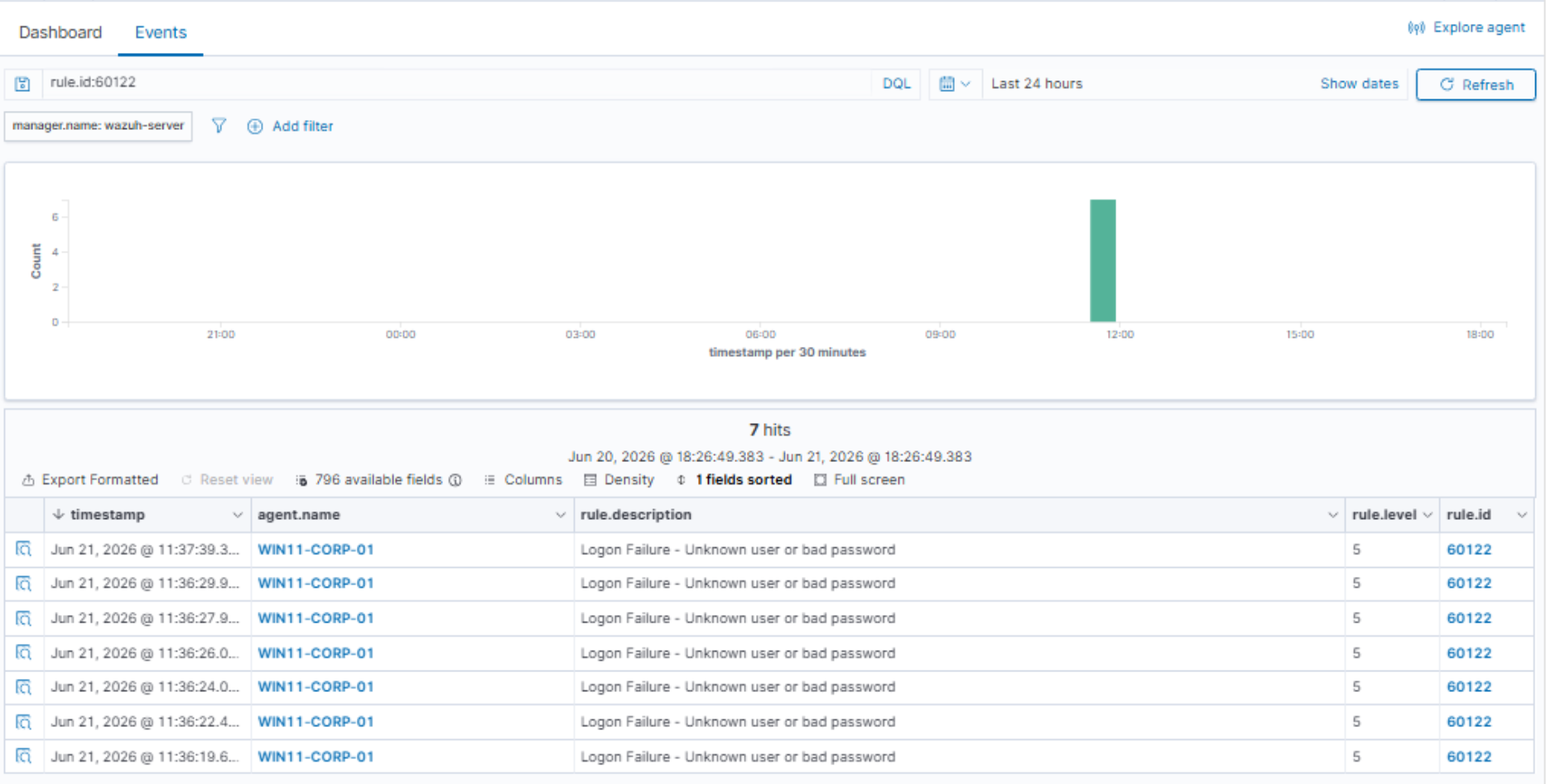This screenshot has height=784, width=1546.
Task: Edit the rule.id:60122 query field
Action: pos(455,83)
